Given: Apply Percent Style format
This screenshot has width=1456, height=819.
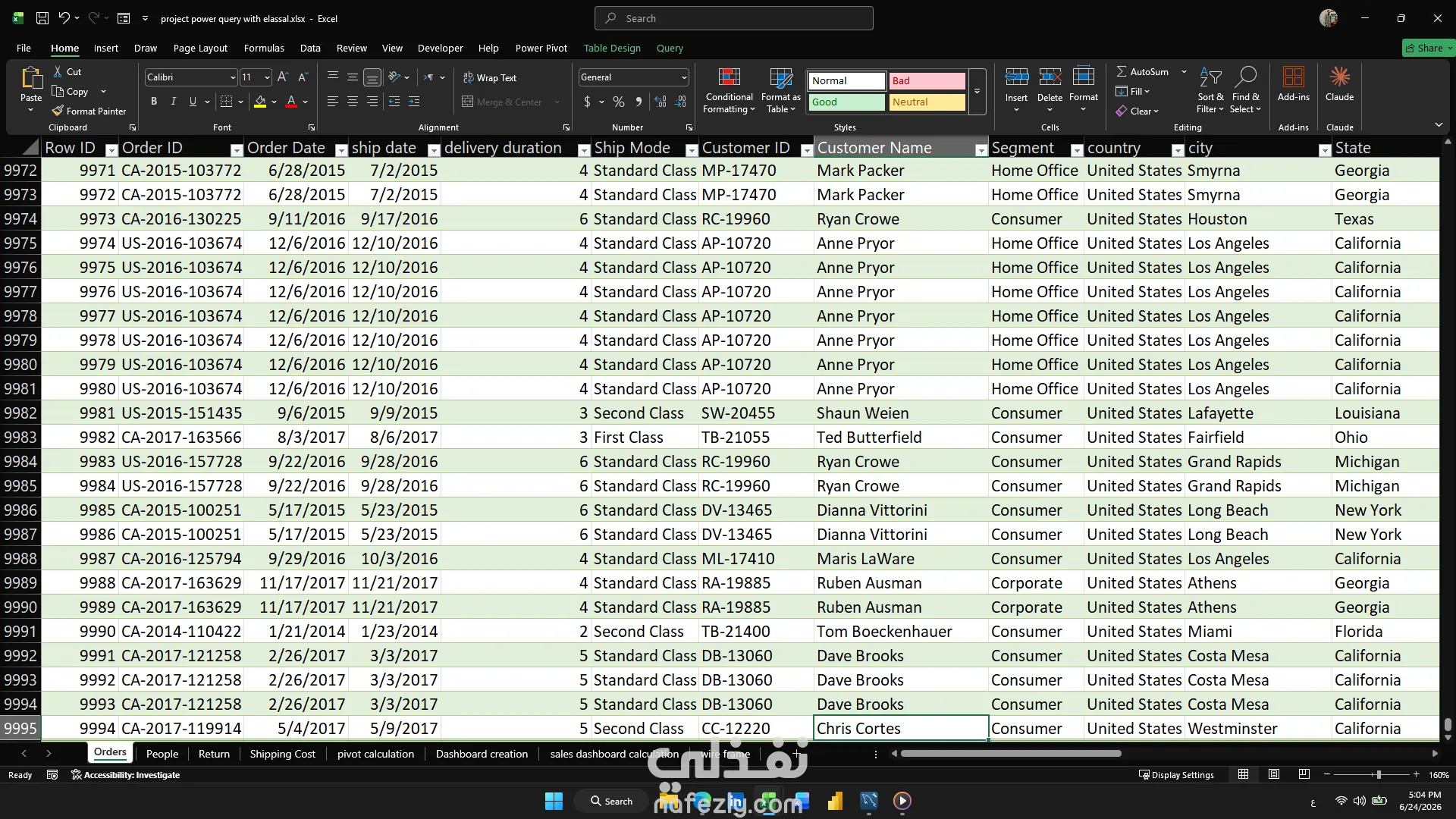Looking at the screenshot, I should [619, 102].
